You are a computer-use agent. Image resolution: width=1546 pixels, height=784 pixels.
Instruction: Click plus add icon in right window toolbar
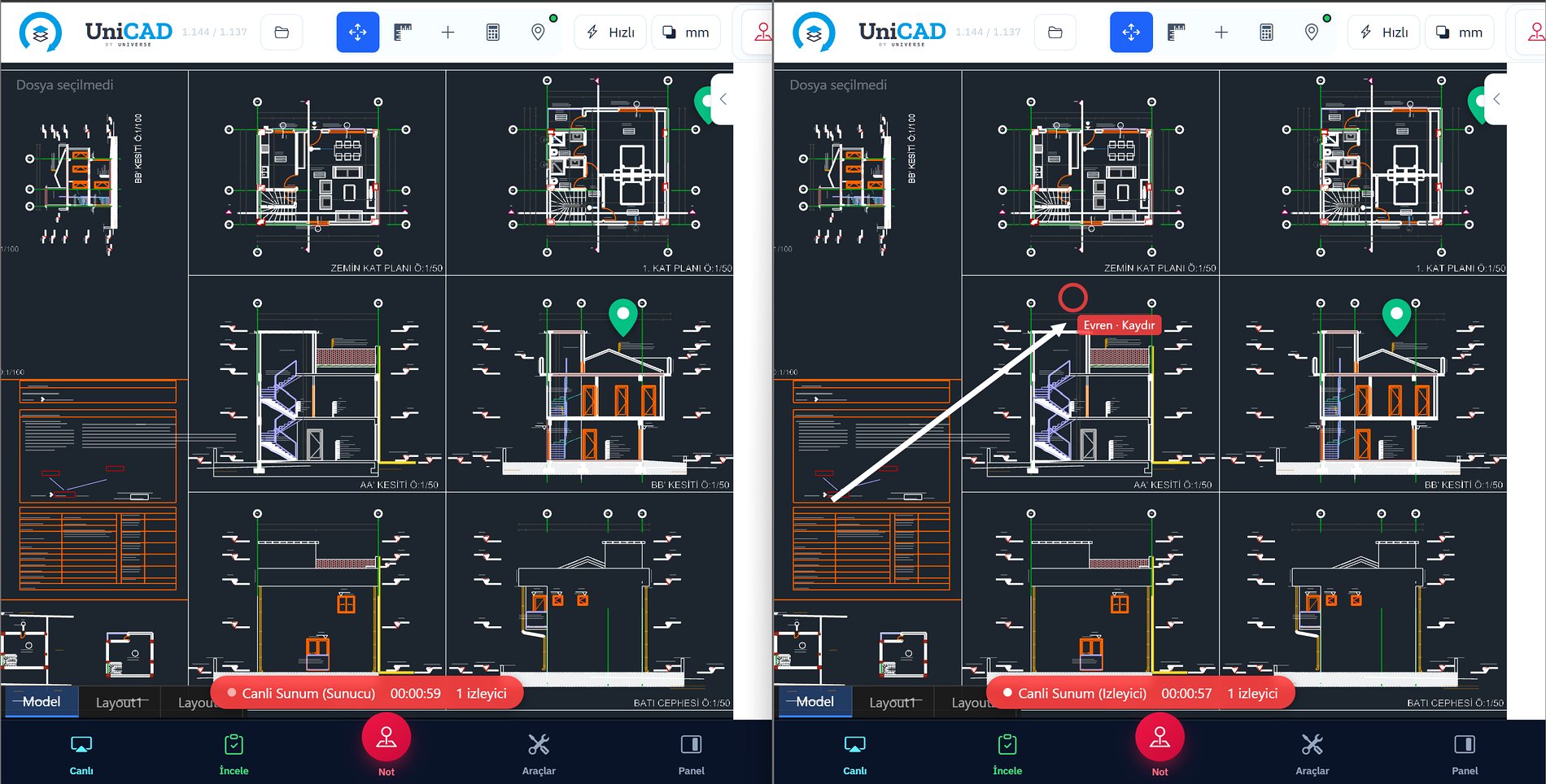pos(1221,33)
